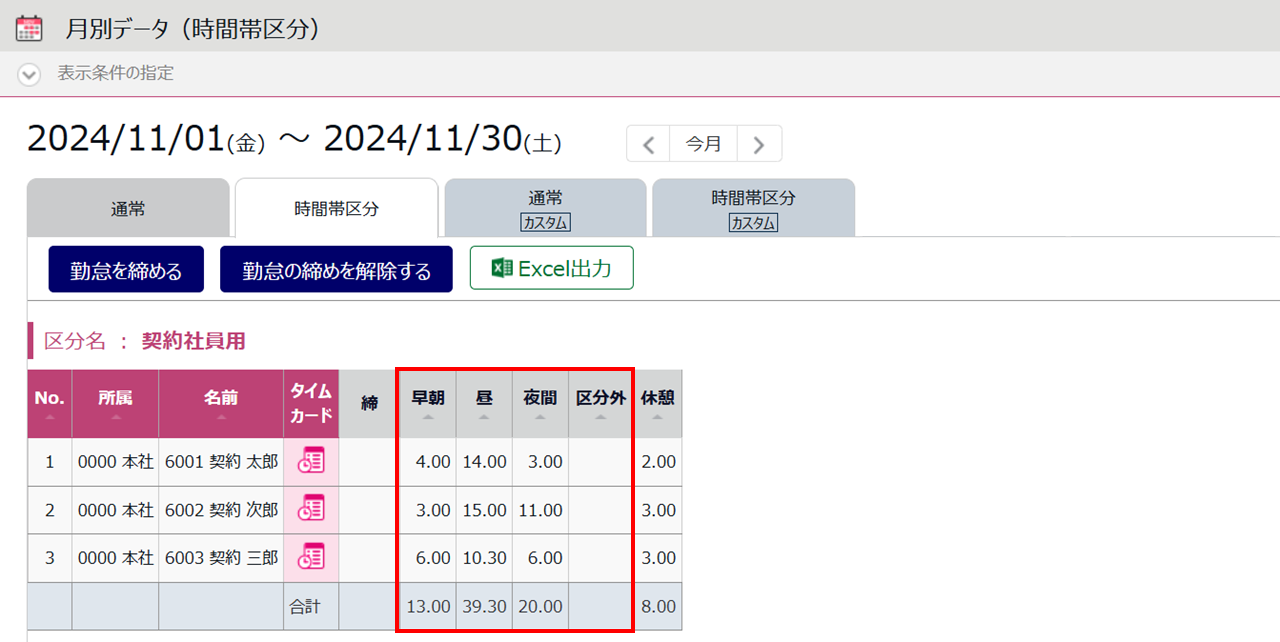Open the 通常 カスタム tab
Viewport: 1280px width, 642px height.
tap(545, 208)
